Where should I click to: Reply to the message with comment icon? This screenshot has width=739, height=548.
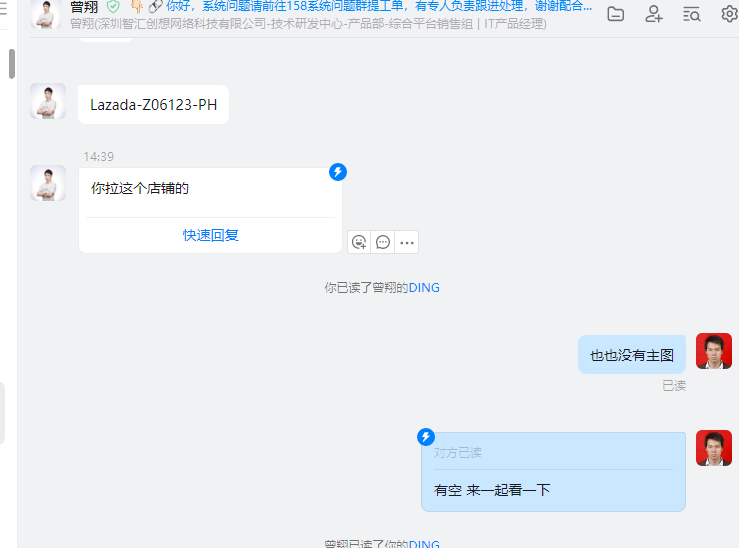tap(383, 242)
